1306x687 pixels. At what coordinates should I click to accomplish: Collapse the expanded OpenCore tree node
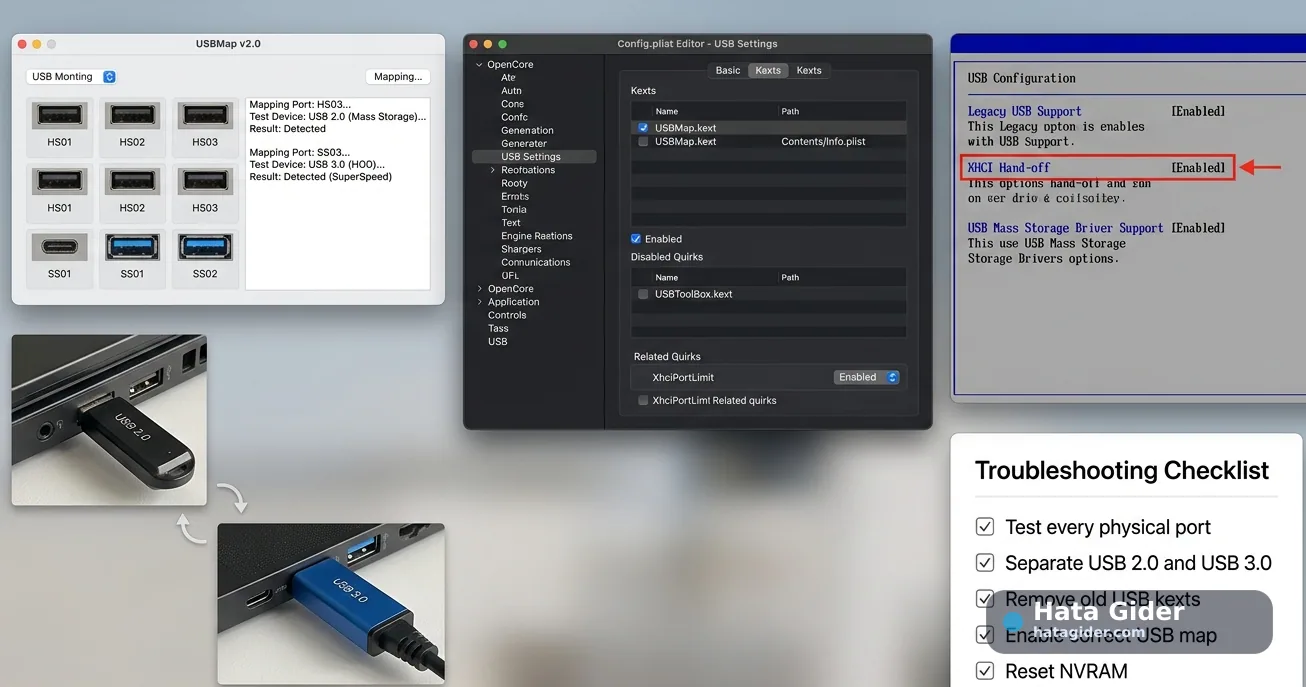coord(479,65)
